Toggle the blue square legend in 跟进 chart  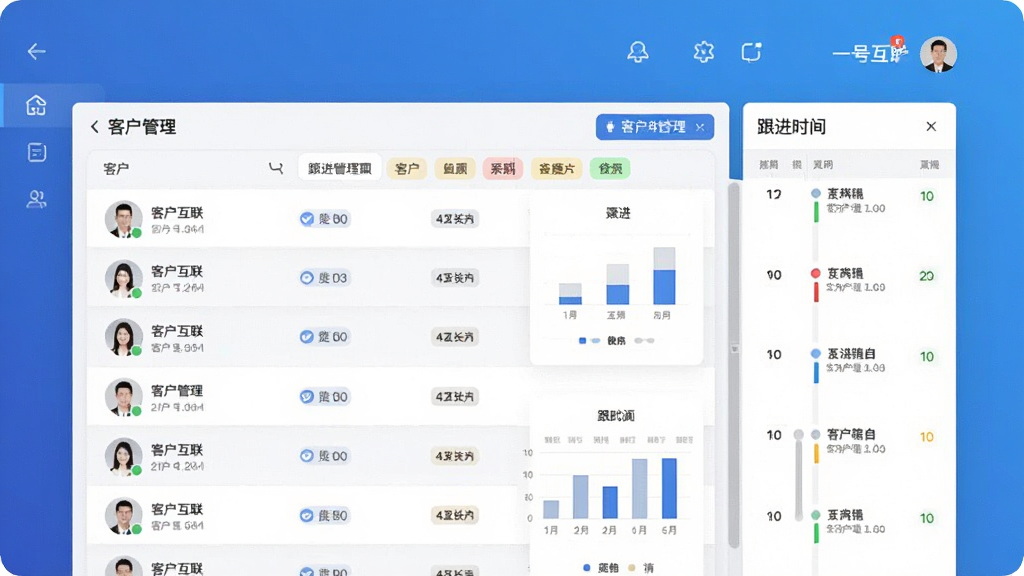pyautogui.click(x=583, y=340)
